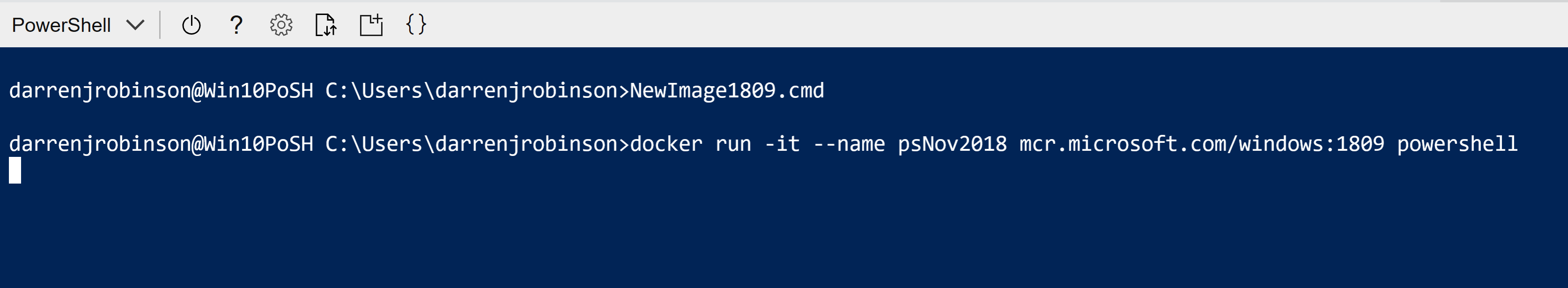Click "powershell" at the docker command's end

click(x=1457, y=144)
